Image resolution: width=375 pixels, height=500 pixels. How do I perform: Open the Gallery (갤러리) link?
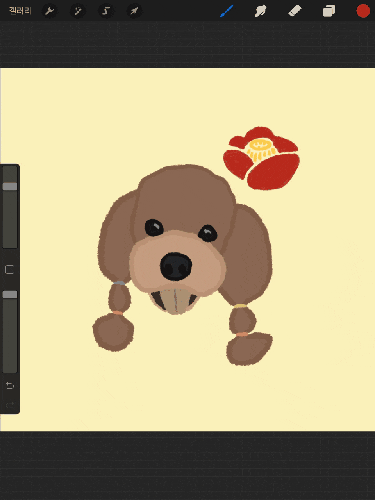[20, 11]
